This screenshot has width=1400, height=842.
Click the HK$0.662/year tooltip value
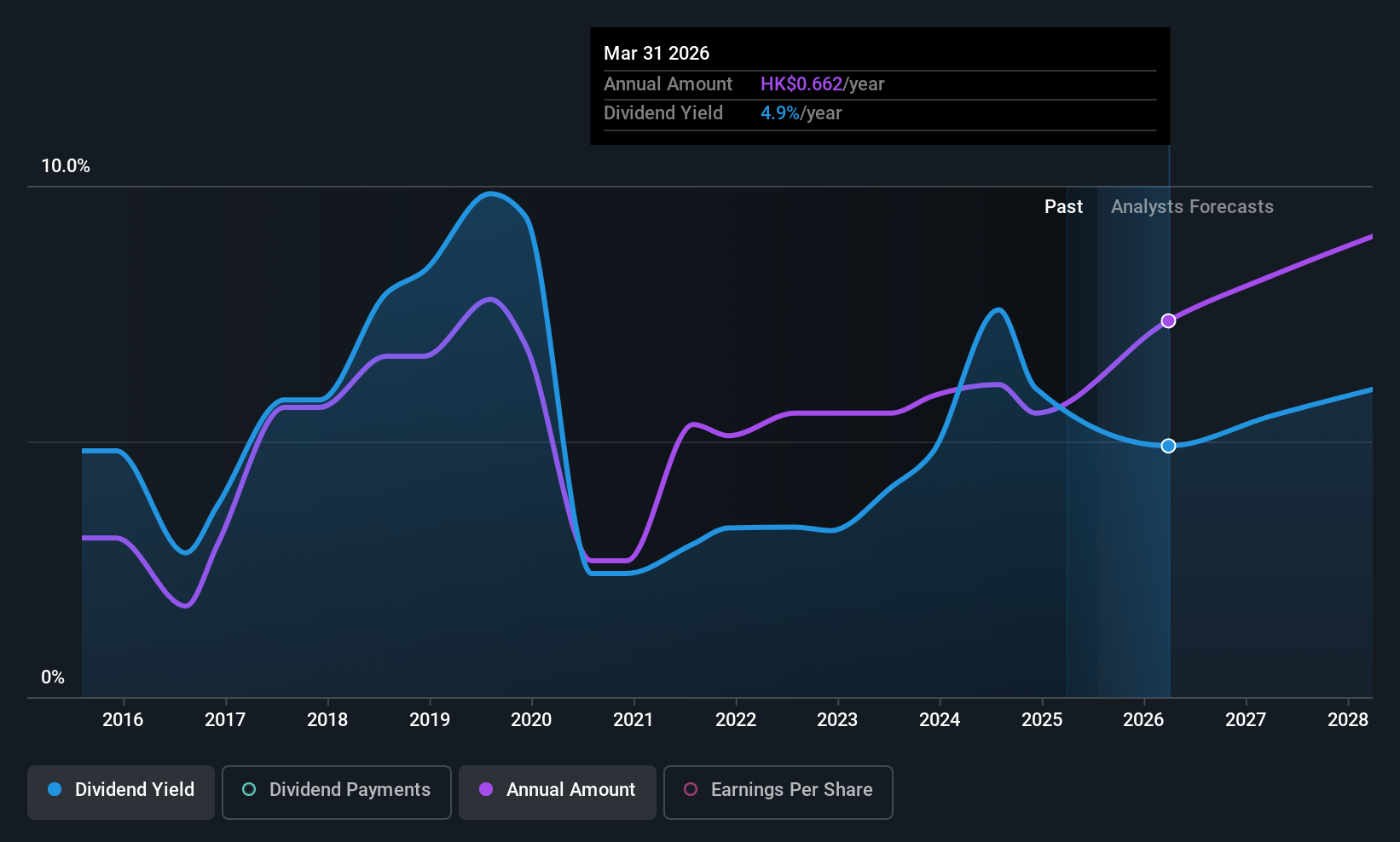point(822,84)
